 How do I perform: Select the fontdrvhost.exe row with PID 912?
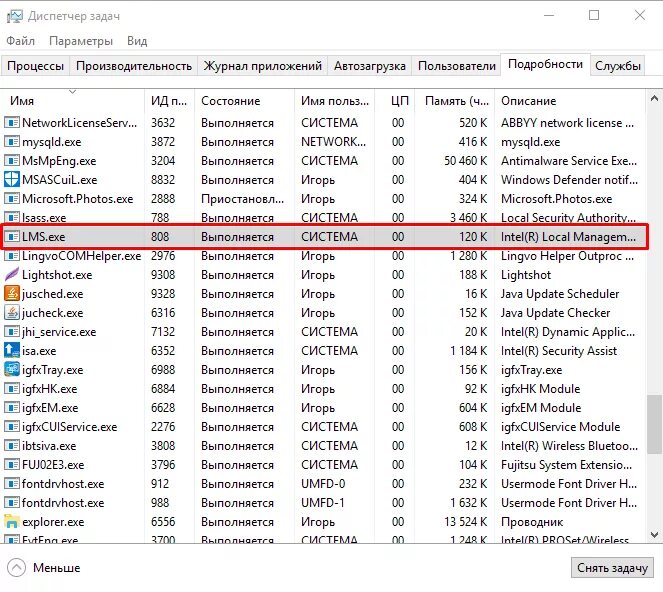pos(323,484)
